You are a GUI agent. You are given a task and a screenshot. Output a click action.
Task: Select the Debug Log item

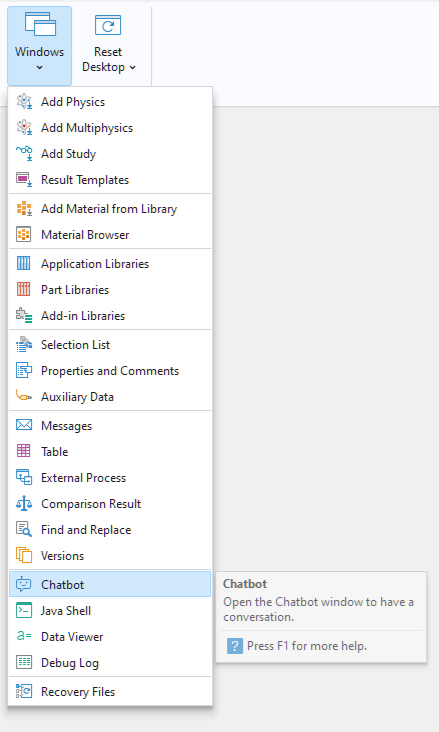pyautogui.click(x=110, y=663)
